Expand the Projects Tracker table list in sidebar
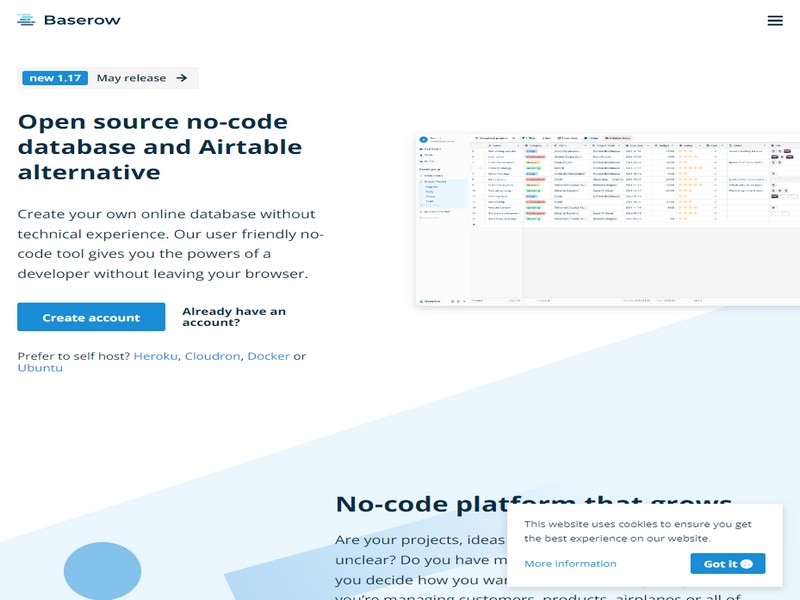 click(421, 181)
